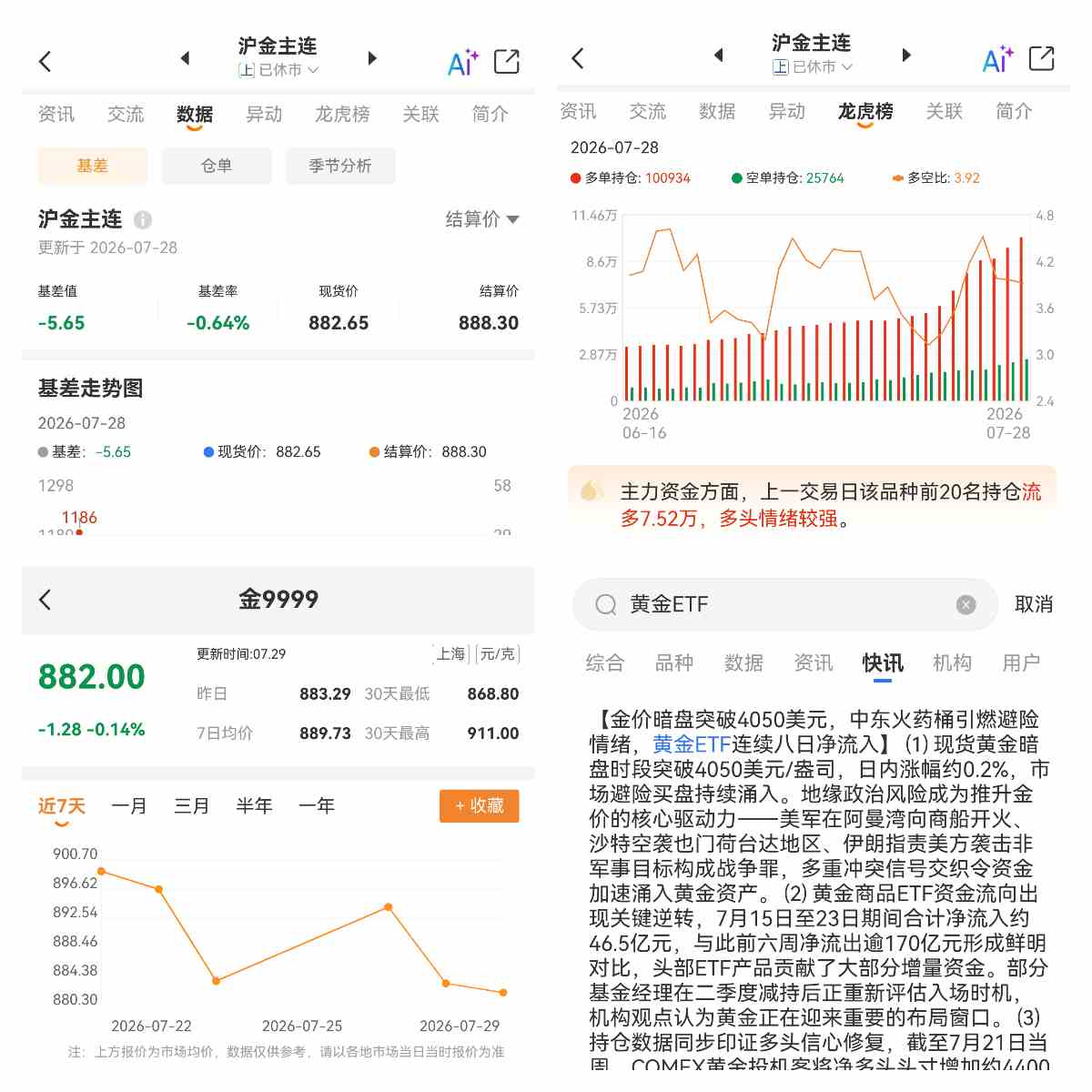Toggle 多单持仓 red legend series

(x=630, y=178)
